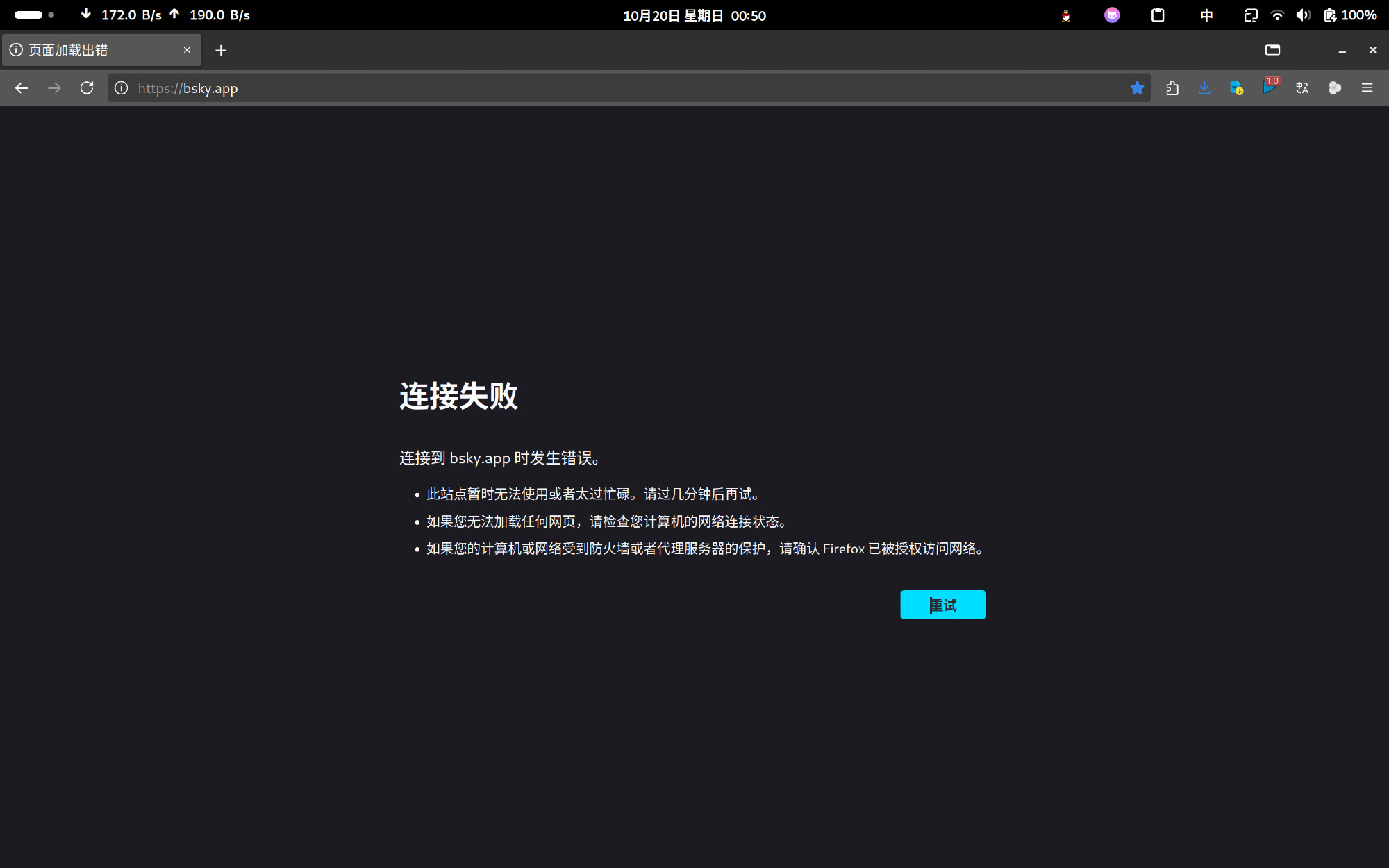
Task: Open the extensions puzzle icon
Action: pyautogui.click(x=1172, y=88)
